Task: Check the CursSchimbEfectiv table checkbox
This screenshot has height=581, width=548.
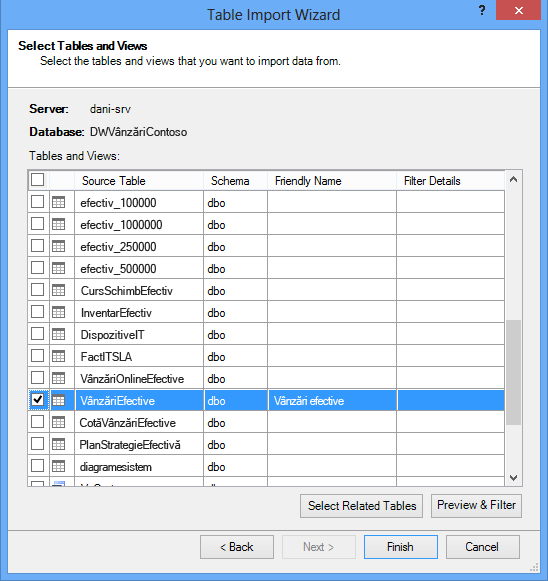Action: 37,290
